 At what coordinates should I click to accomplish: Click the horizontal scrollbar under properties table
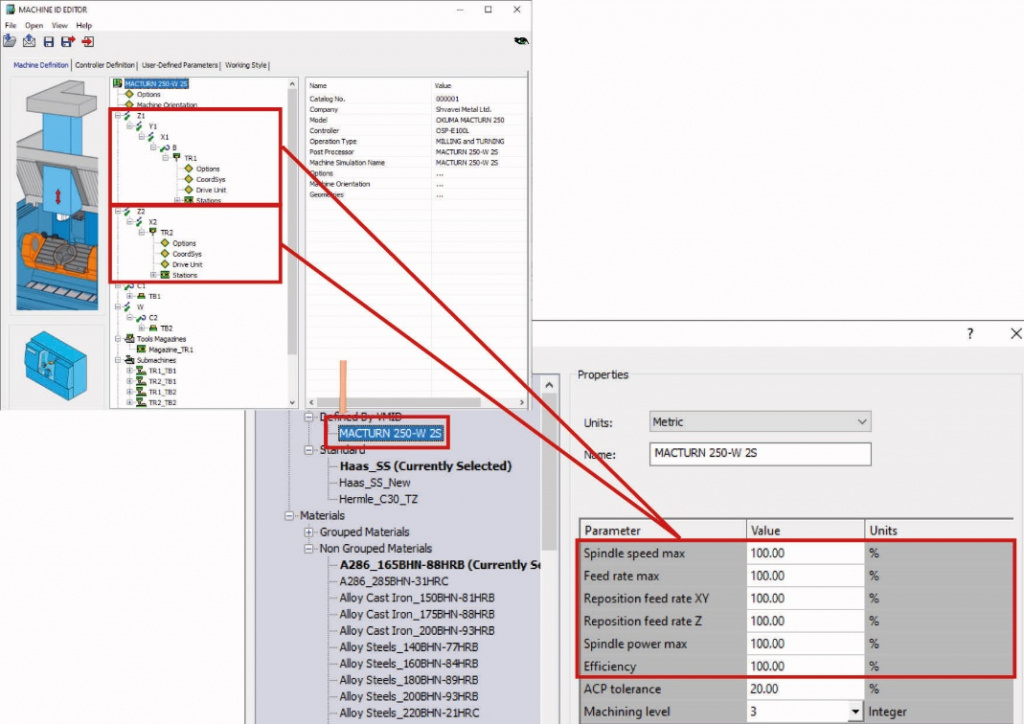click(416, 402)
